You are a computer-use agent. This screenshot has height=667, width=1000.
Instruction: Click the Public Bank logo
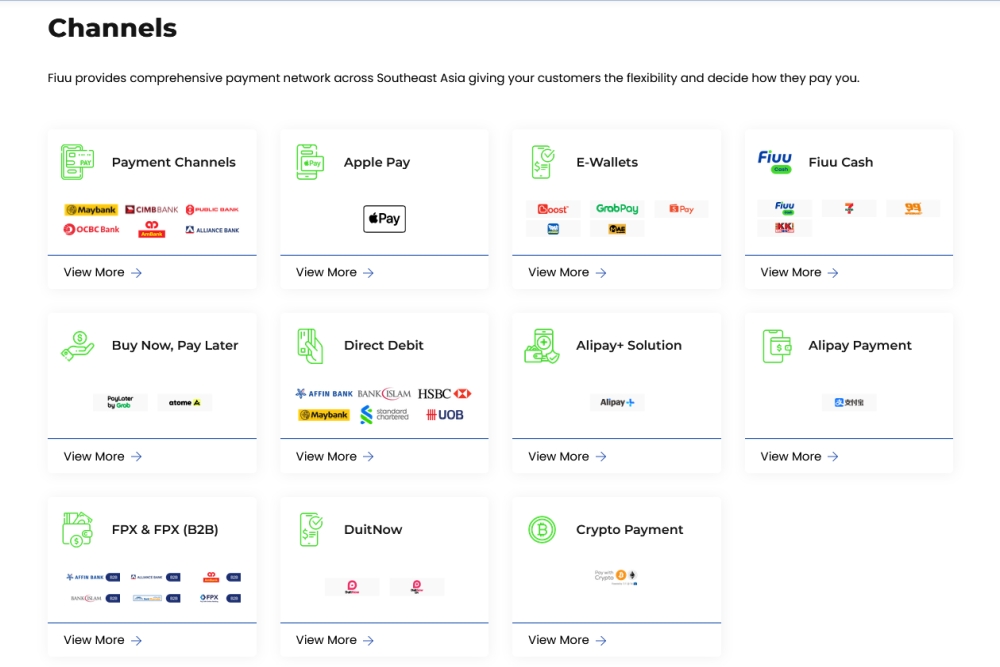(212, 209)
